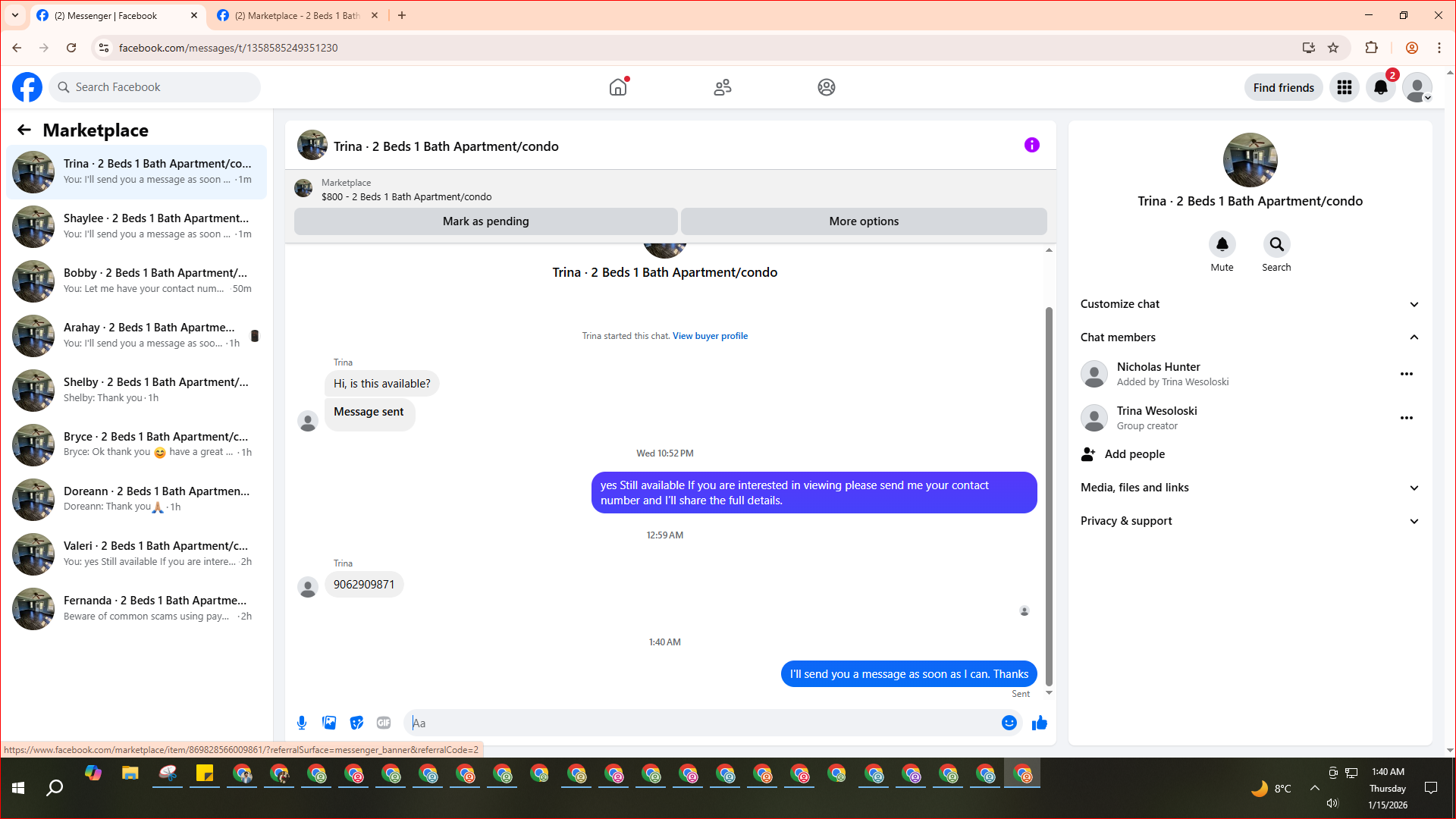Expand Media, files and links
The image size is (1456, 819).
click(x=1249, y=488)
